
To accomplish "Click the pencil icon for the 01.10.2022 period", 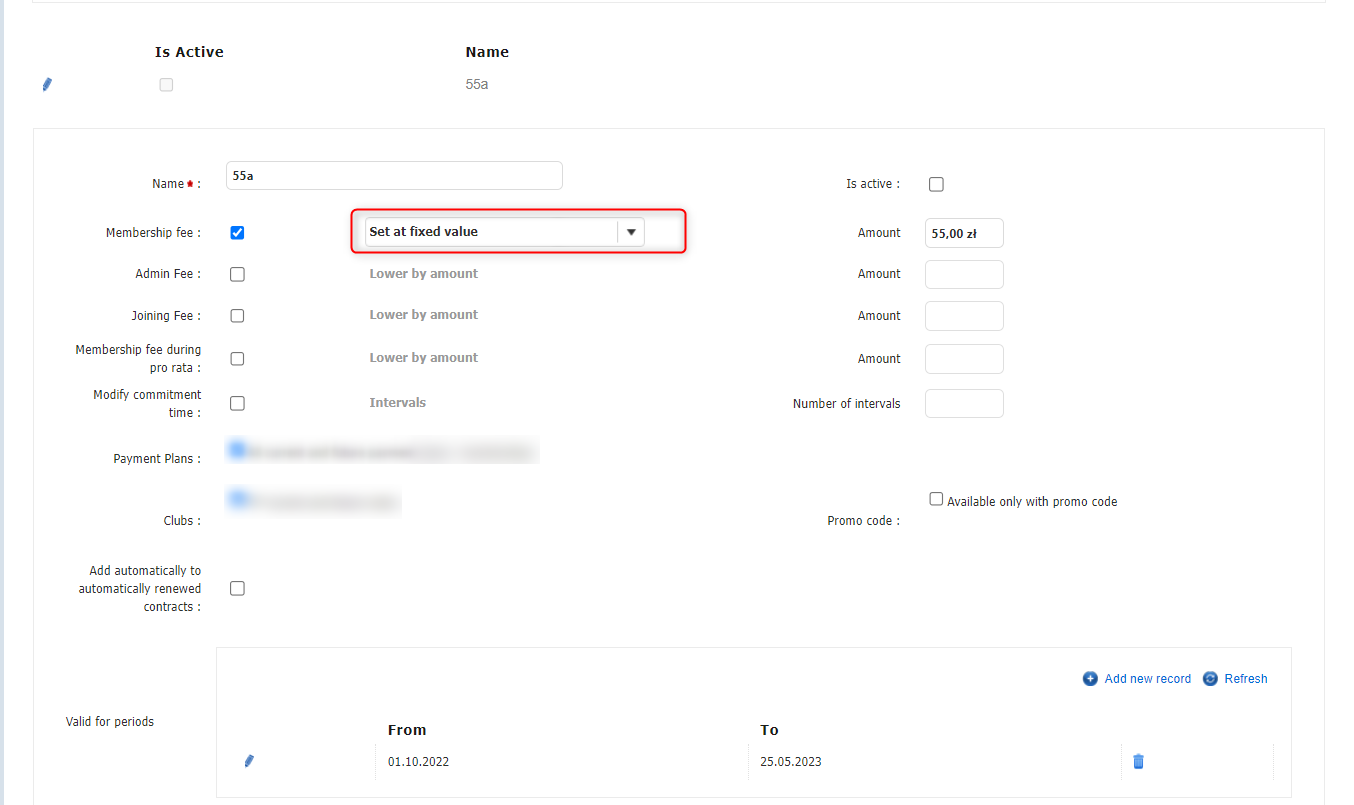I will click(x=249, y=761).
